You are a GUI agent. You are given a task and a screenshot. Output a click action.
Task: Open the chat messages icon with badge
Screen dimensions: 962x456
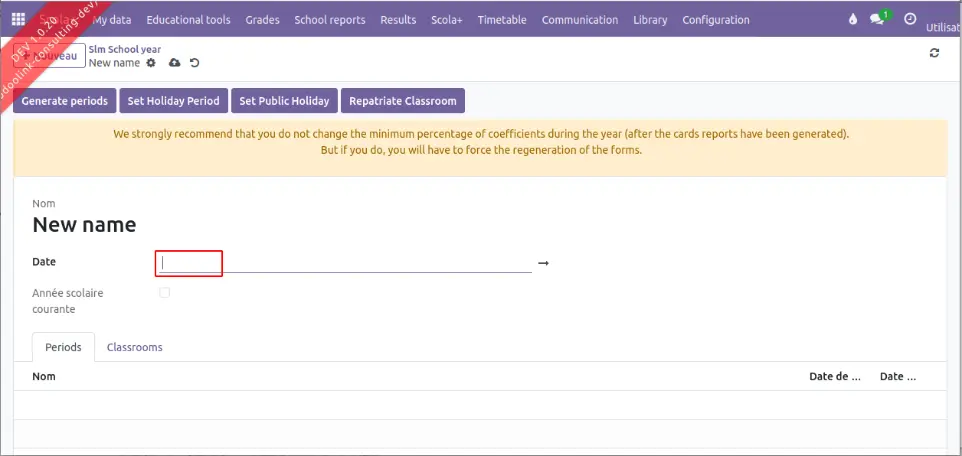click(x=878, y=20)
